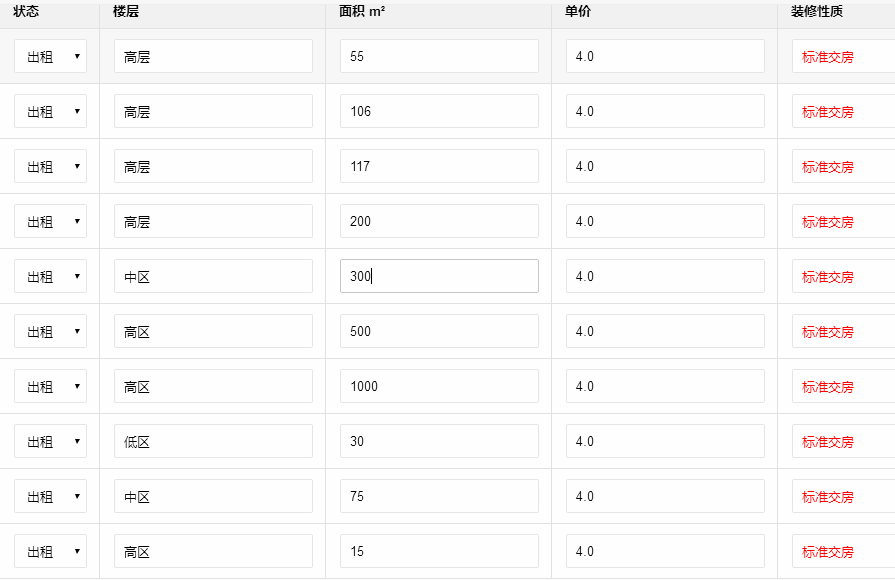Click the 单价 field in the 1000 m² row
Image resolution: width=895 pixels, height=580 pixels.
tap(665, 387)
